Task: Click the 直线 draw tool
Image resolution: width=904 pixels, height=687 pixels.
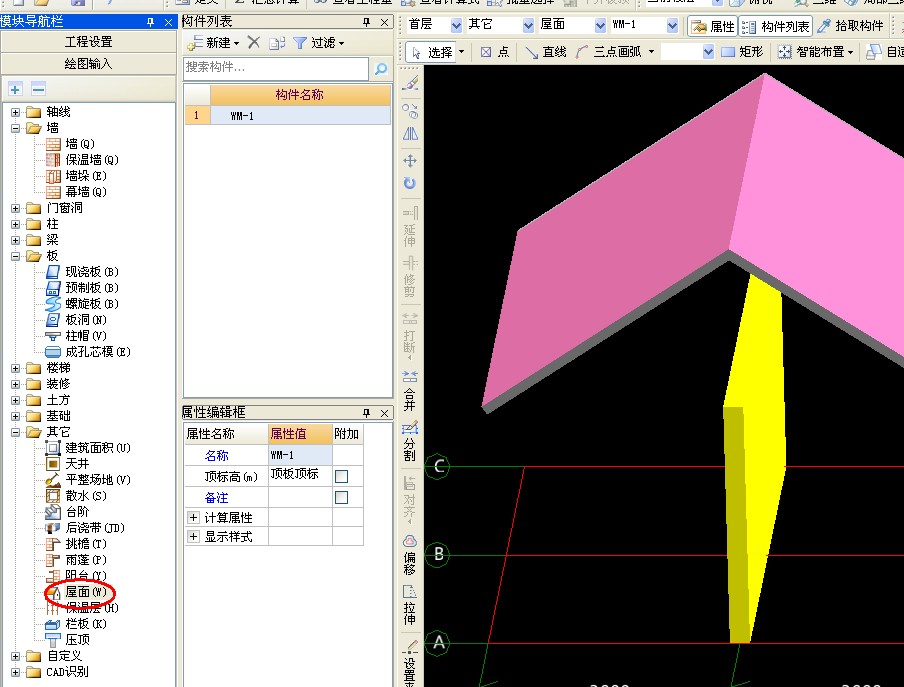Action: [546, 52]
